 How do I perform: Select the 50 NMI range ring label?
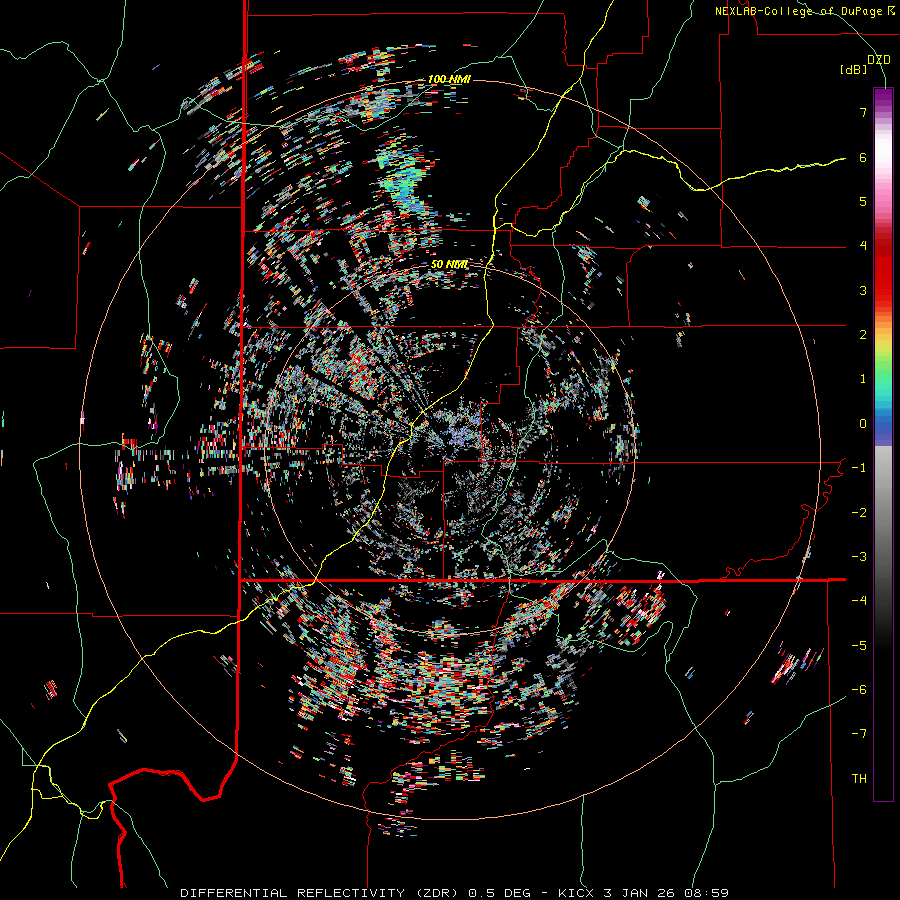[449, 265]
